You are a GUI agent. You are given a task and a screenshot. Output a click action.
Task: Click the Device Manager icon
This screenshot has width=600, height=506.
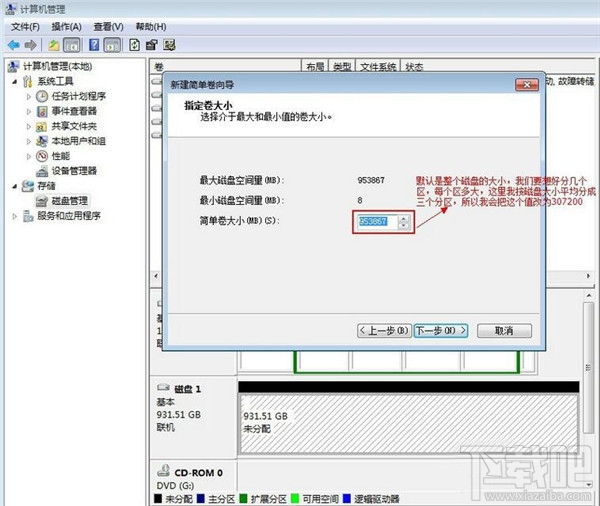tap(42, 171)
